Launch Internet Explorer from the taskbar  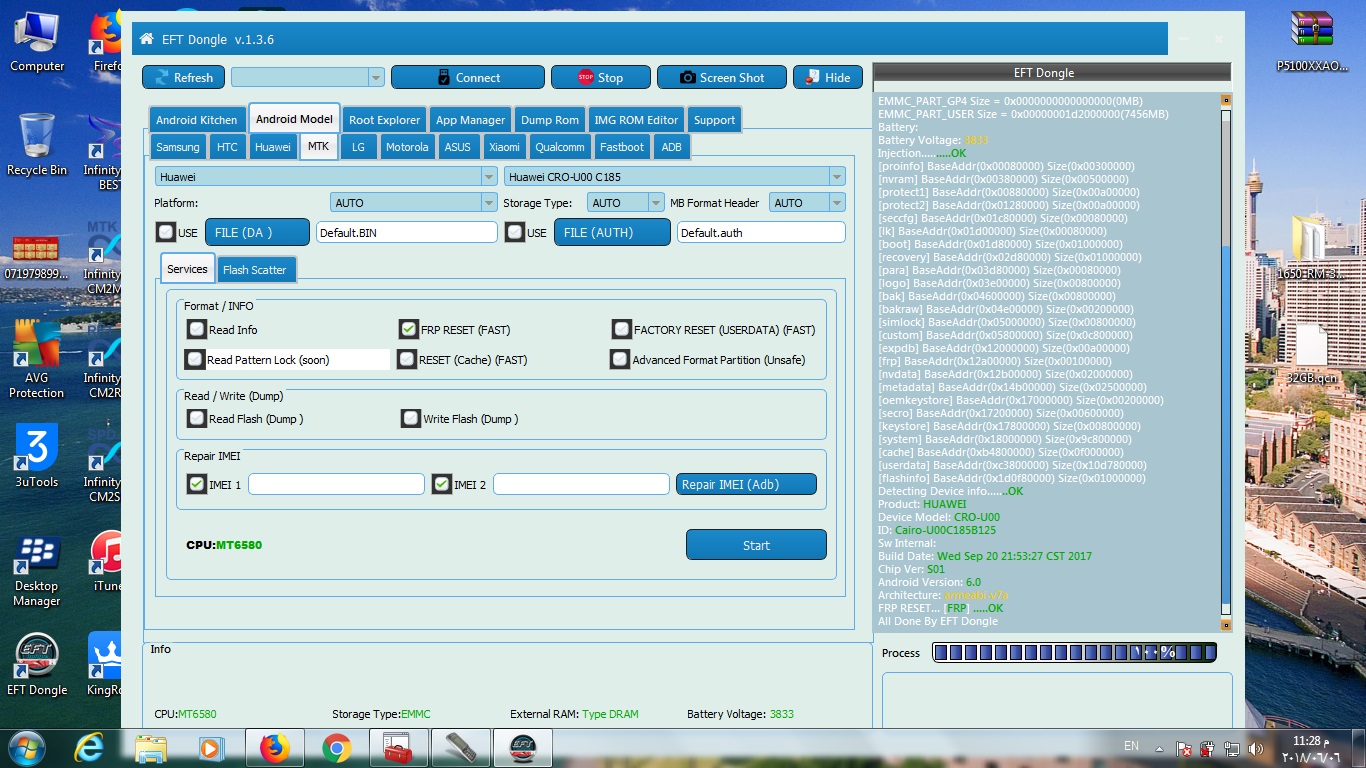point(90,747)
